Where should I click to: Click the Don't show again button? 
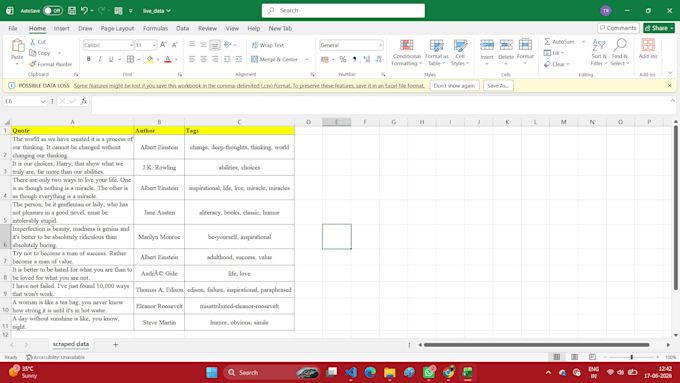[454, 85]
